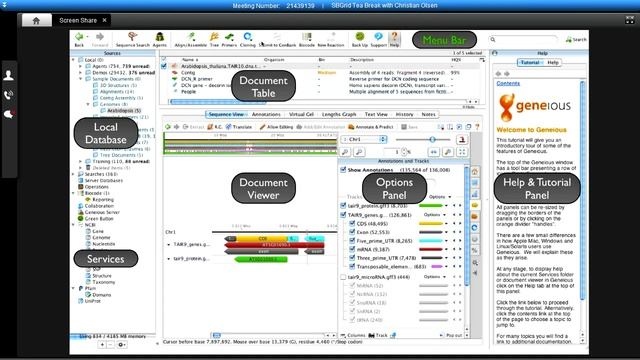Switch to the Virtual Gel tab
The height and width of the screenshot is (360, 640).
[x=301, y=115]
